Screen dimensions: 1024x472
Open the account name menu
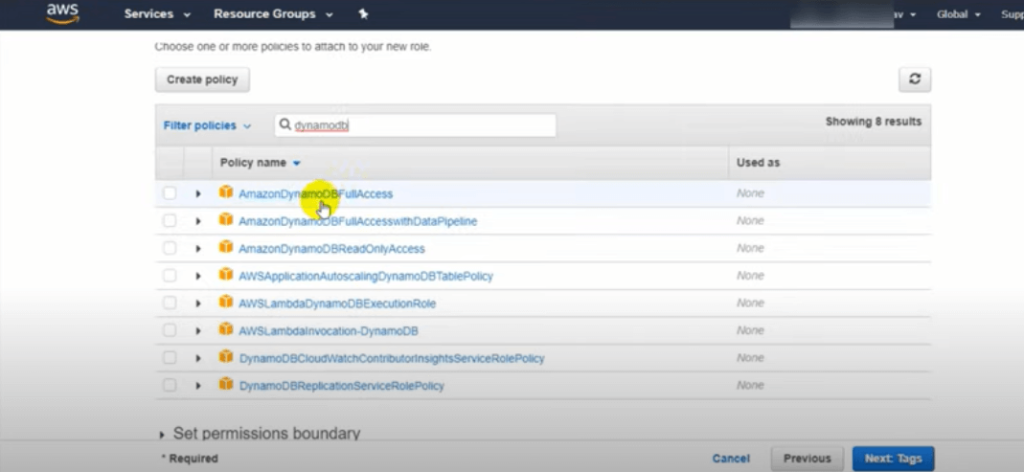[x=853, y=14]
